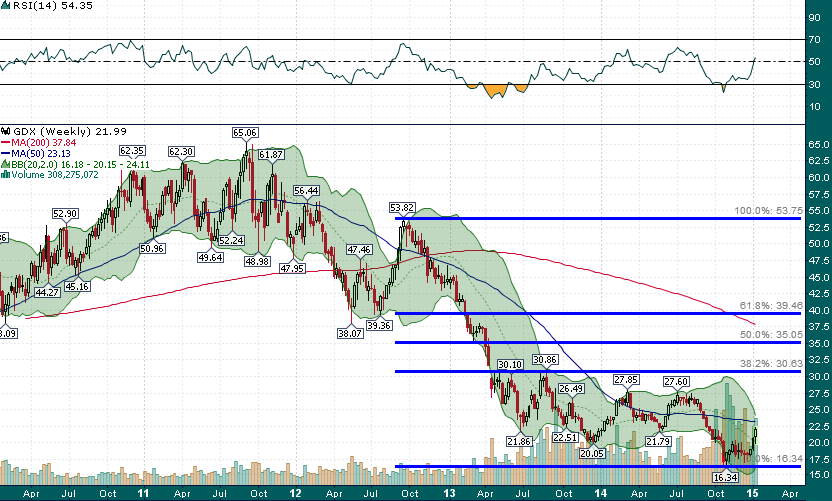The width and height of the screenshot is (832, 501).
Task: Click the 100.0%: 53.75 Fibonacci label
Action: coord(768,211)
